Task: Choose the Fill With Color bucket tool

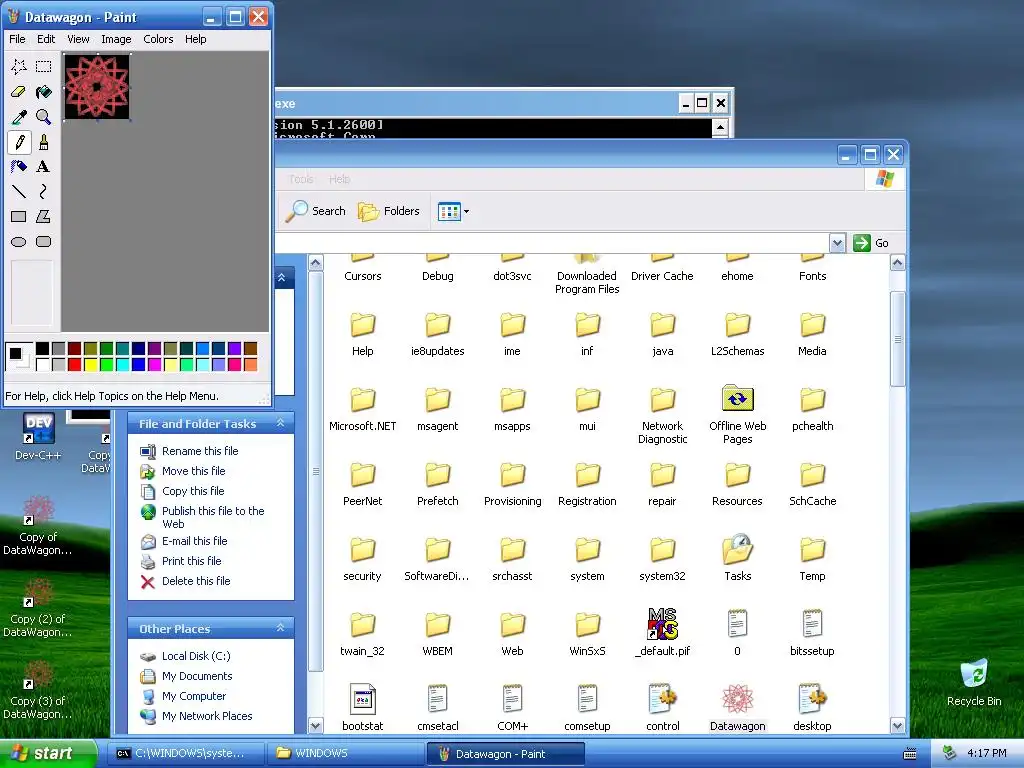Action: 44,91
